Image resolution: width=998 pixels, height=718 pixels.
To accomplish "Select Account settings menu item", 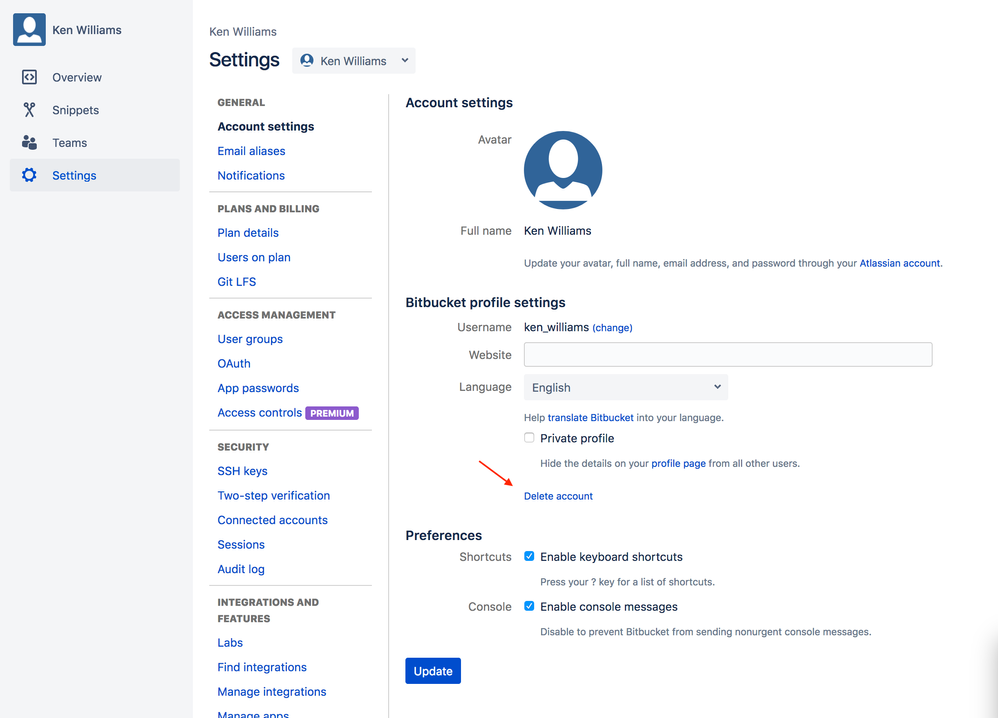I will pyautogui.click(x=266, y=126).
